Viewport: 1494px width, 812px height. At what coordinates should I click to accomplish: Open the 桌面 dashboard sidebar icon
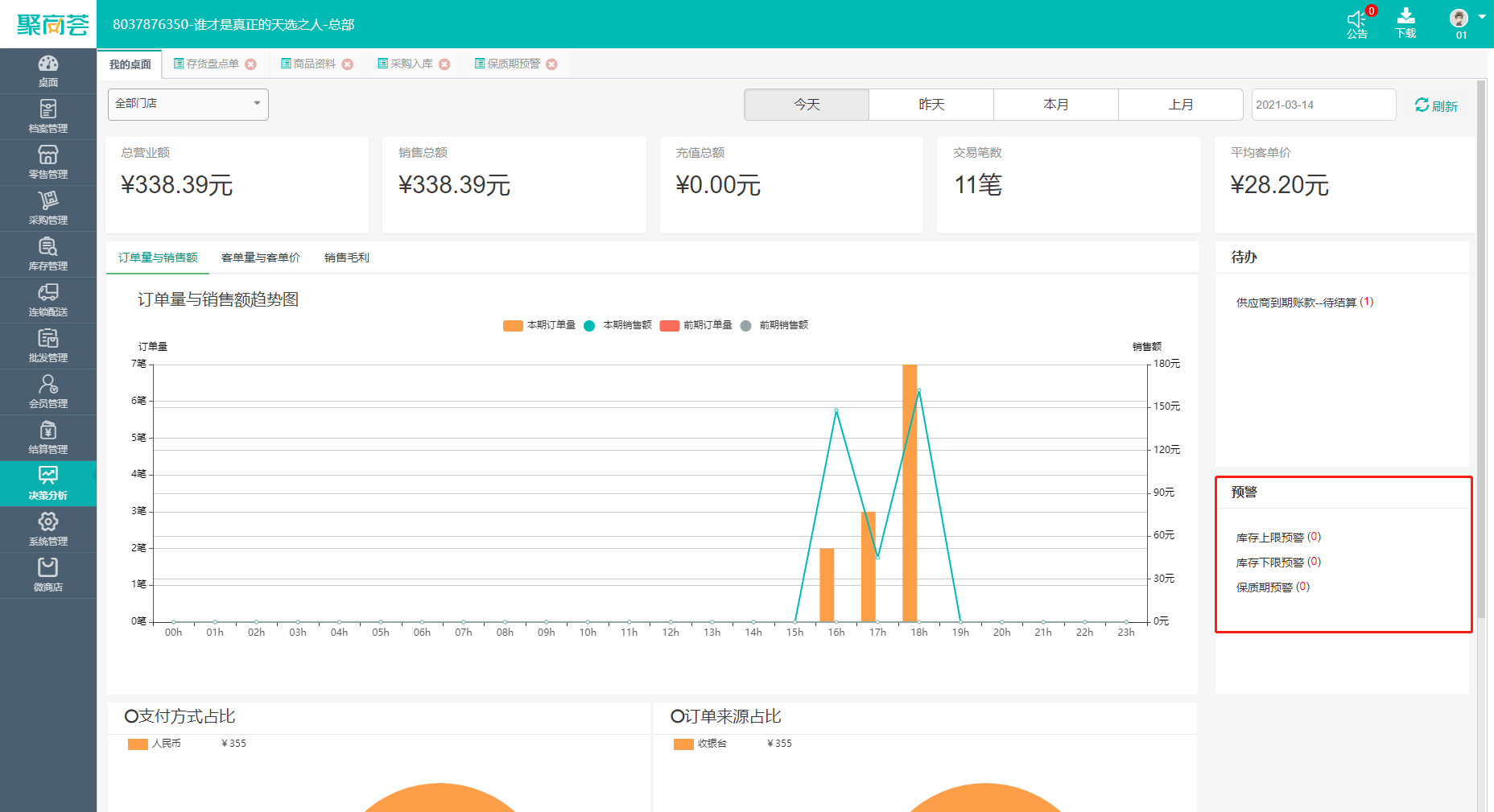coord(48,71)
